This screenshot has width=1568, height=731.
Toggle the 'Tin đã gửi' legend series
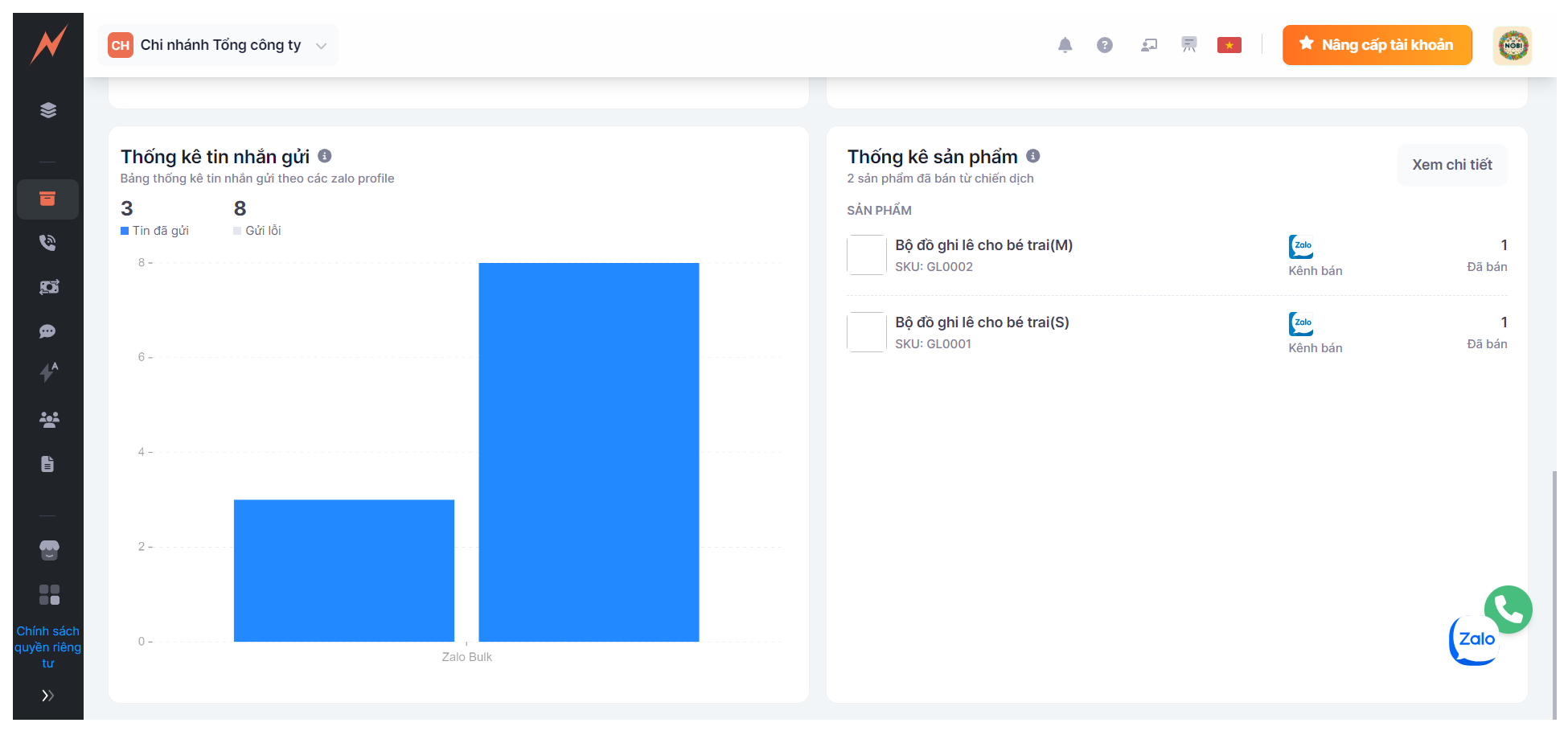(155, 231)
